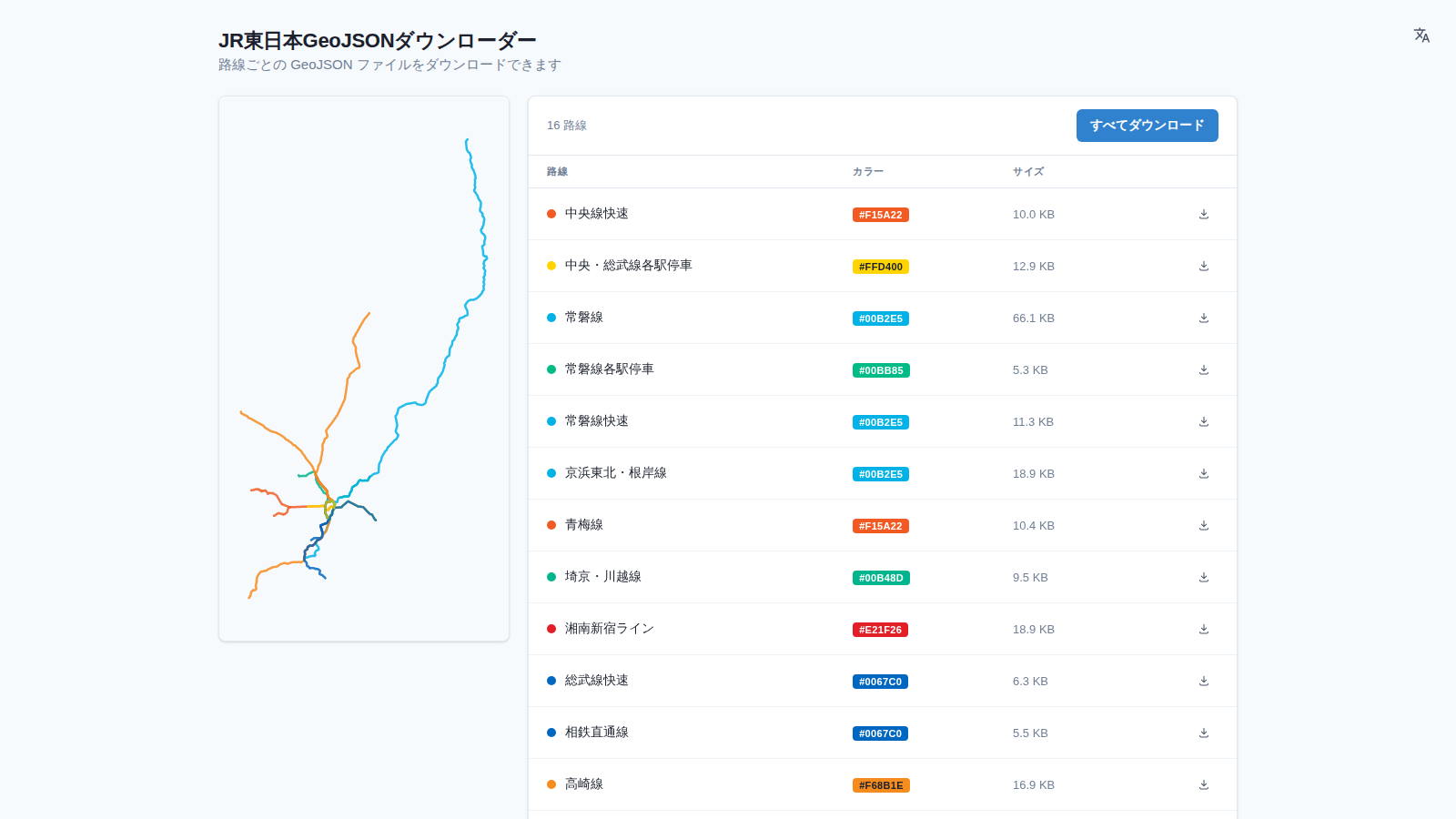Select the 中央・総武線各駅停車 row name
1456x819 pixels.
(x=629, y=266)
